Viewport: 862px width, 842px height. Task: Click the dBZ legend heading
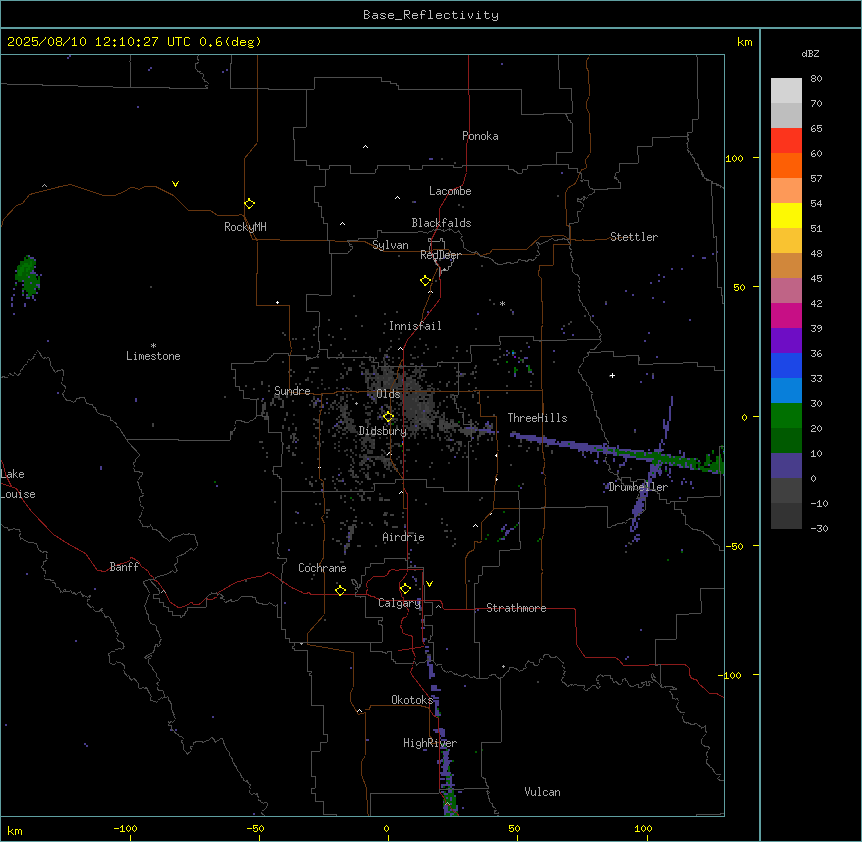coord(810,53)
